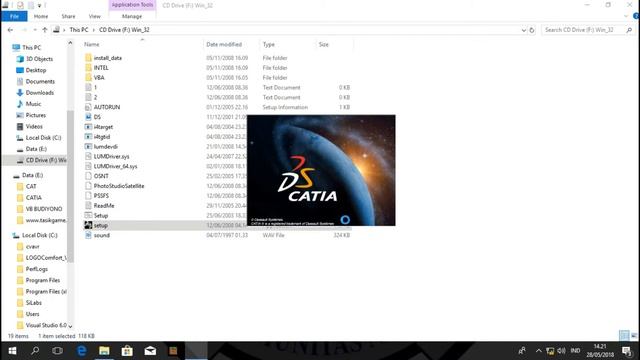Show hidden system tray icons
This screenshot has width=640, height=360.
click(539, 351)
